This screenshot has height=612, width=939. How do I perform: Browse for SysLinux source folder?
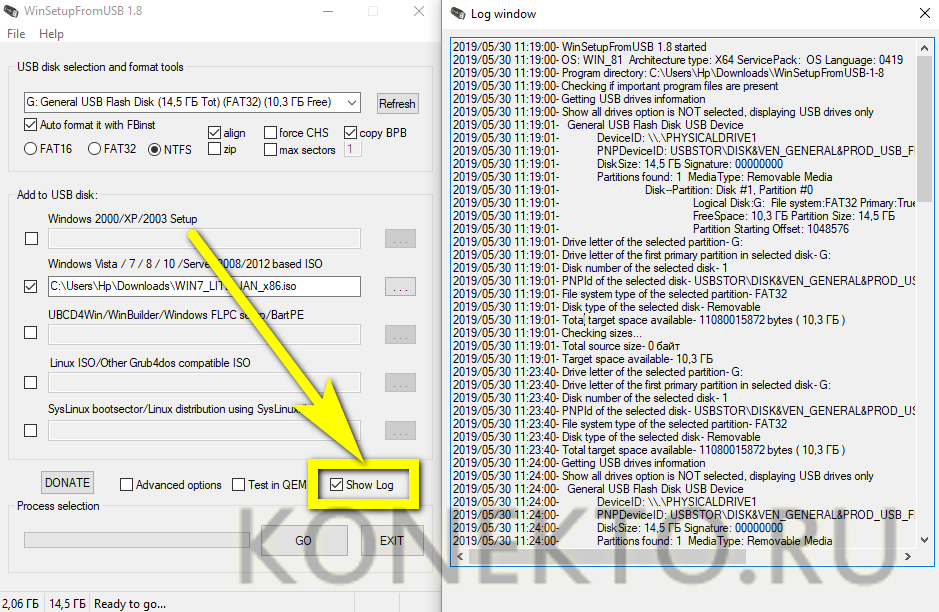point(400,430)
